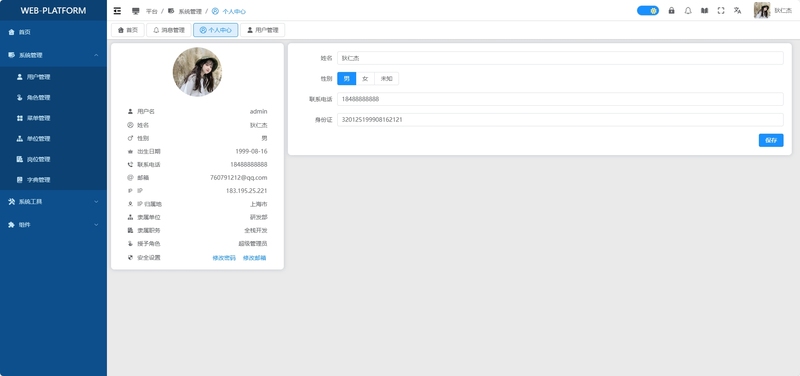Click the 修改邮箱 link
This screenshot has width=800, height=376.
pos(255,258)
